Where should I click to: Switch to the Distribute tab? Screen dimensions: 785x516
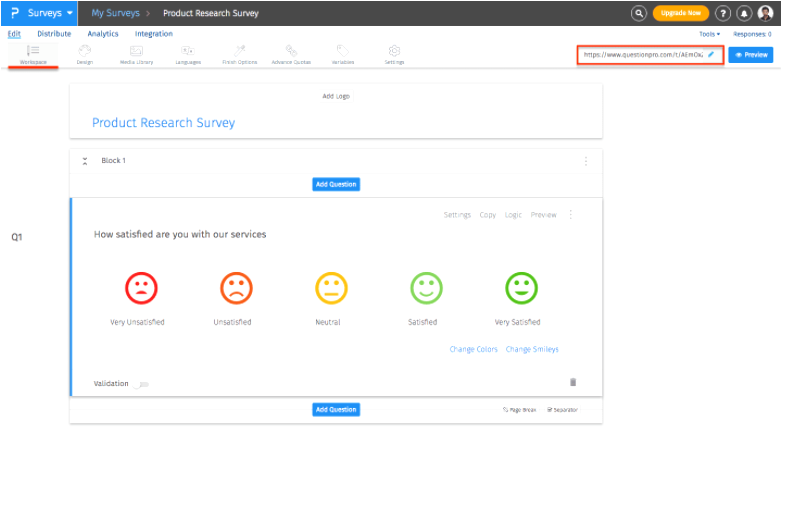pyautogui.click(x=54, y=34)
